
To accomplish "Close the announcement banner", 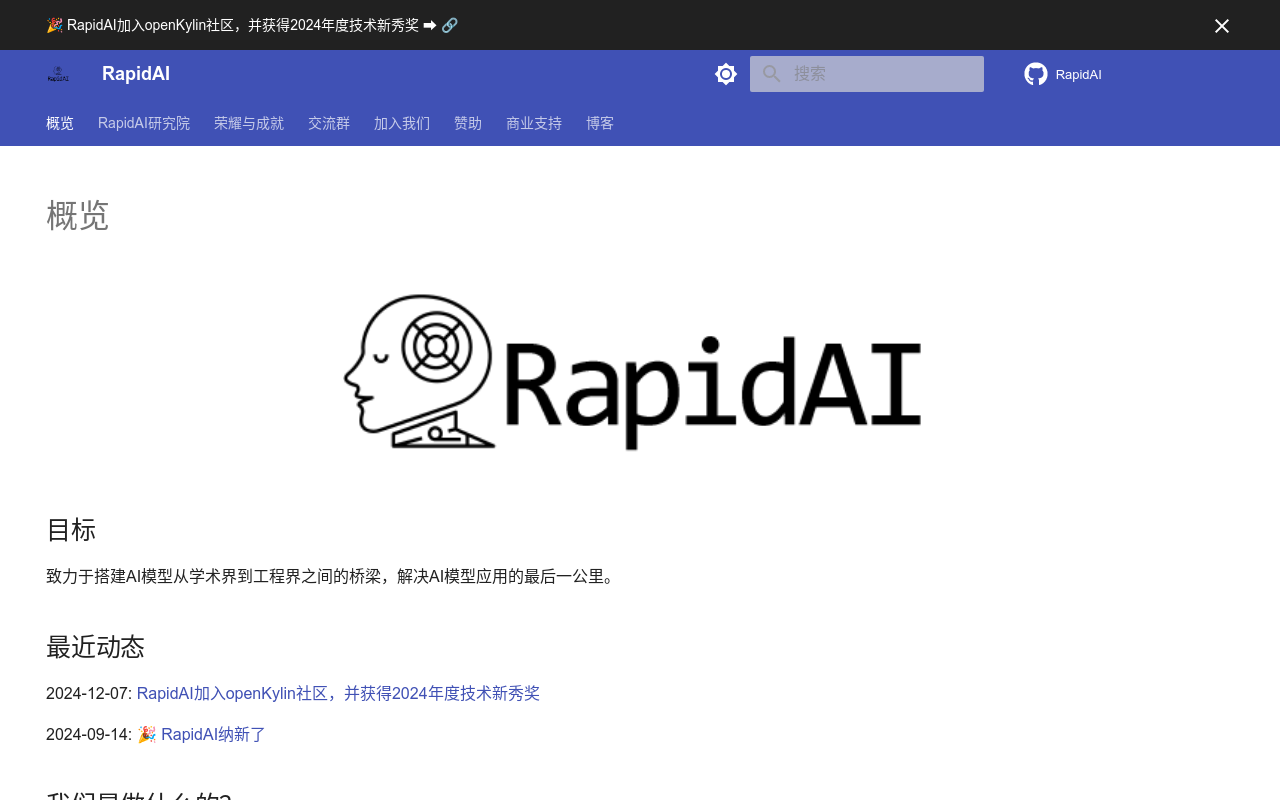I will tap(1222, 26).
